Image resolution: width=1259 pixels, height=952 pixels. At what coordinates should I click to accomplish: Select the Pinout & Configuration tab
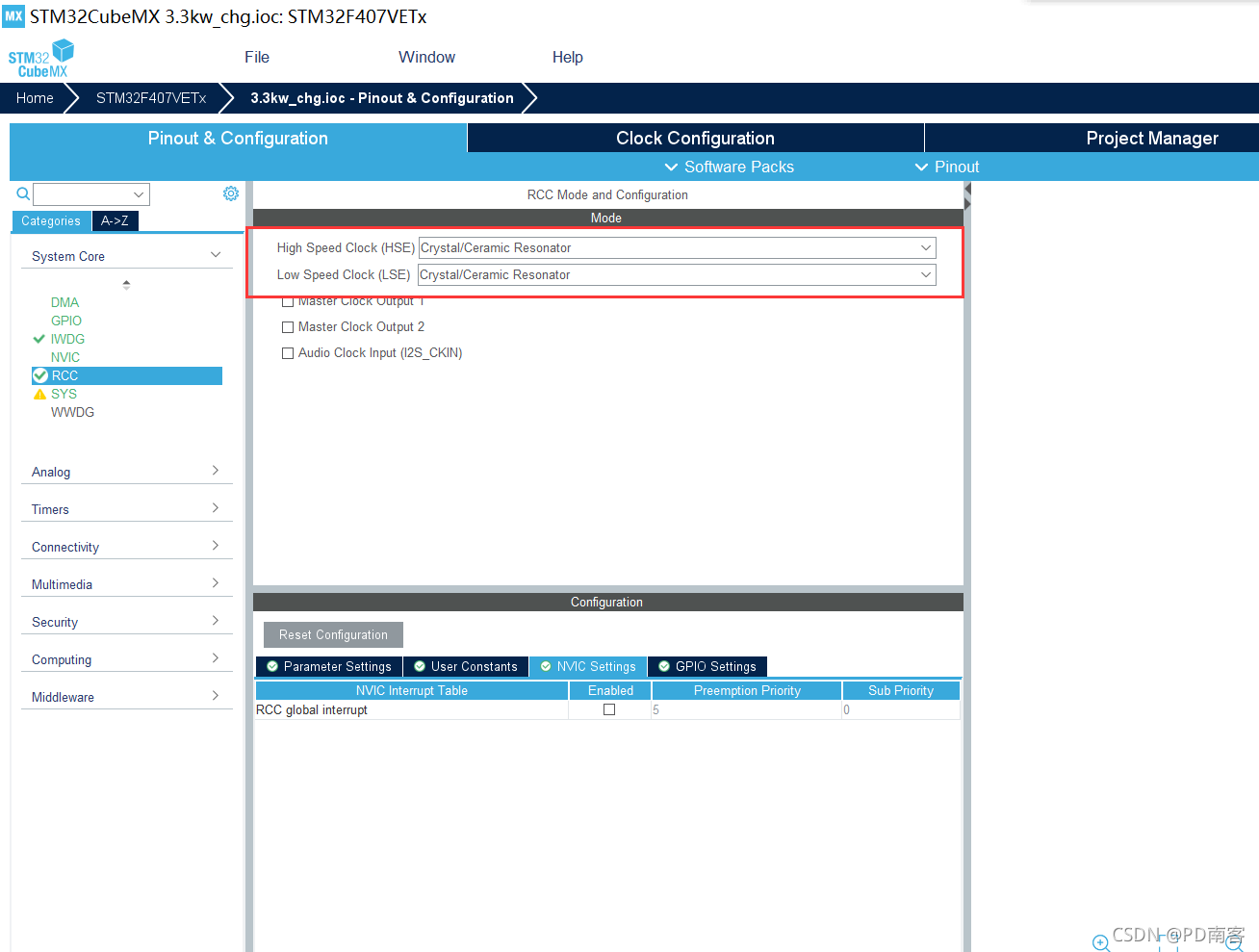pyautogui.click(x=238, y=138)
